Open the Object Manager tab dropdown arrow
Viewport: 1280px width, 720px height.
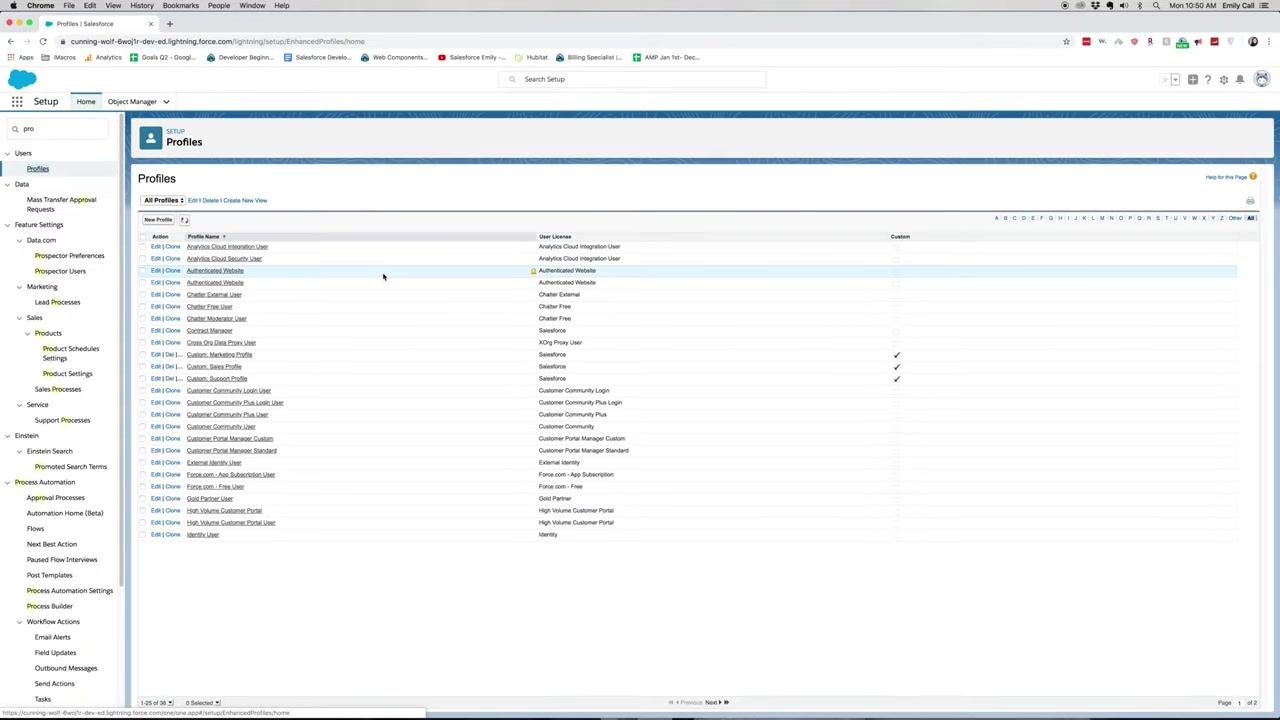(x=166, y=101)
